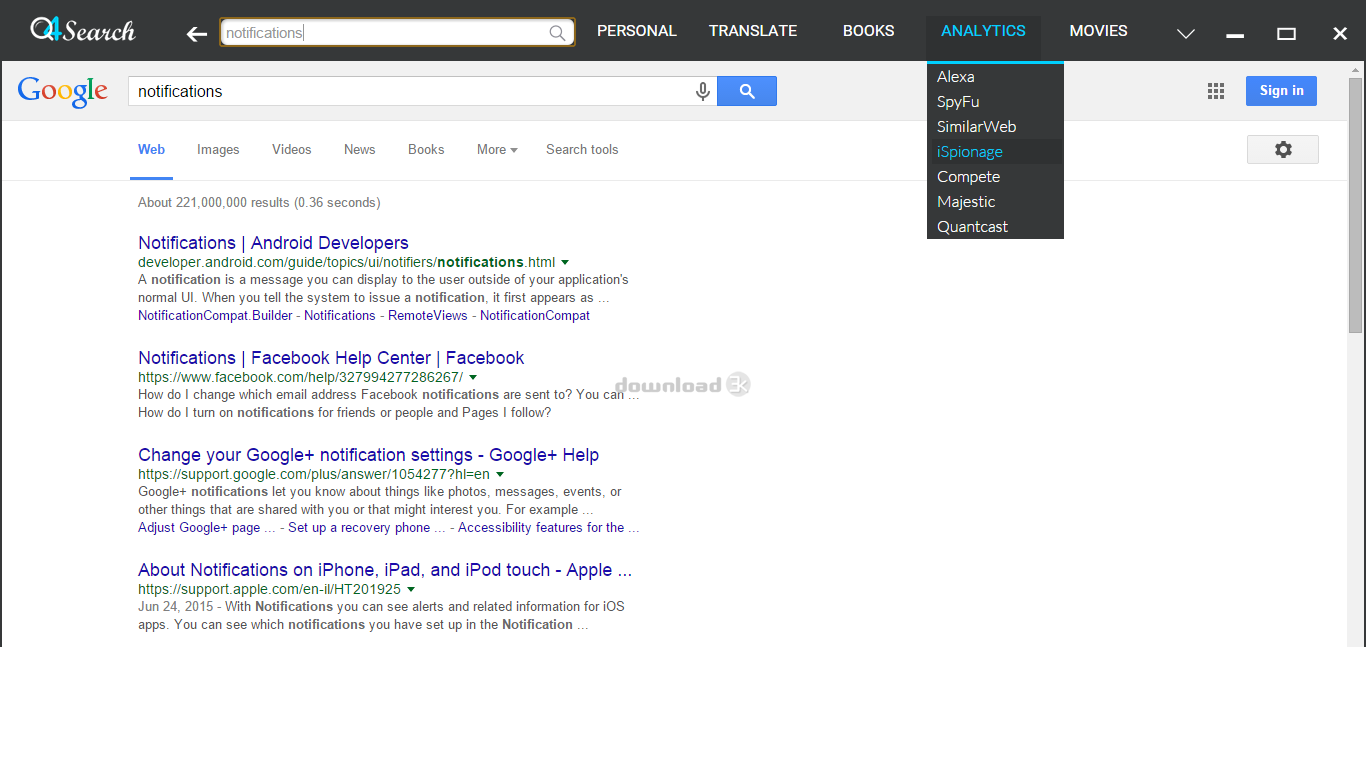Click the Google logo

tap(62, 92)
